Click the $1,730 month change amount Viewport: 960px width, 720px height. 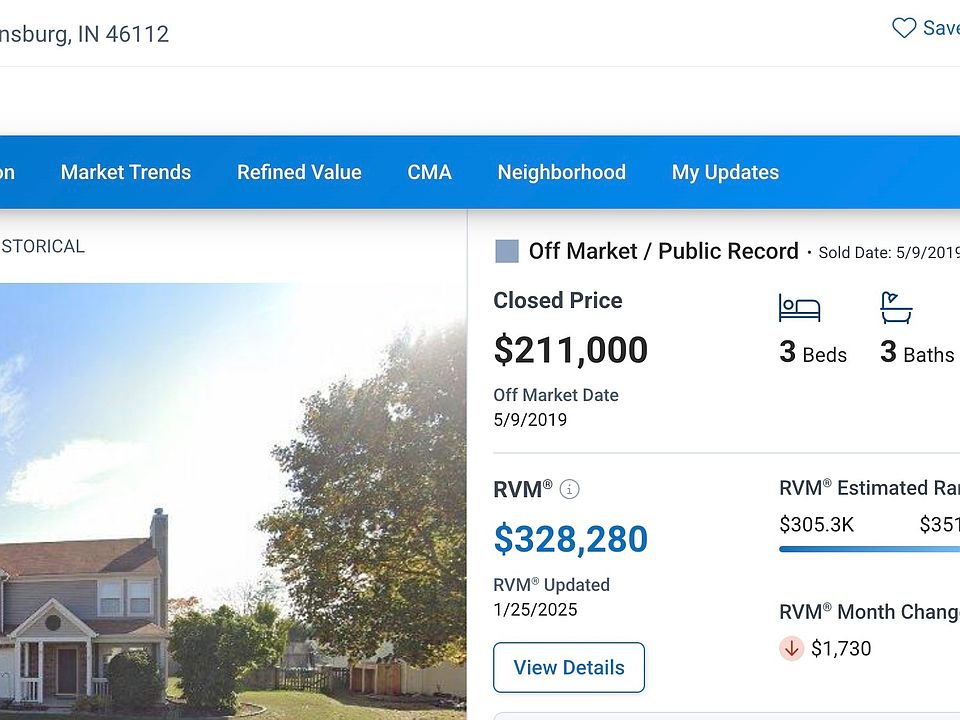tap(841, 648)
